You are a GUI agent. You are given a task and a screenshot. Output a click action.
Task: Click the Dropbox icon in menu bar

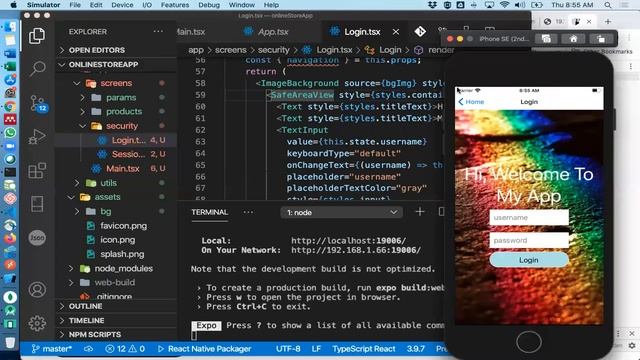point(433,5)
